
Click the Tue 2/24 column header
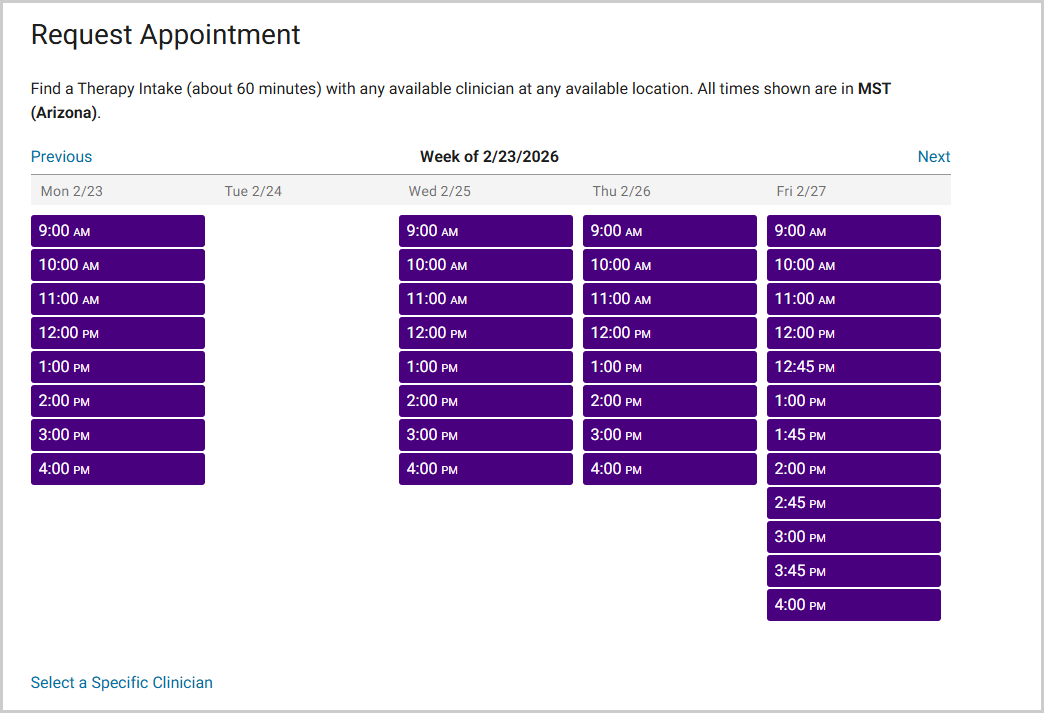(x=253, y=191)
